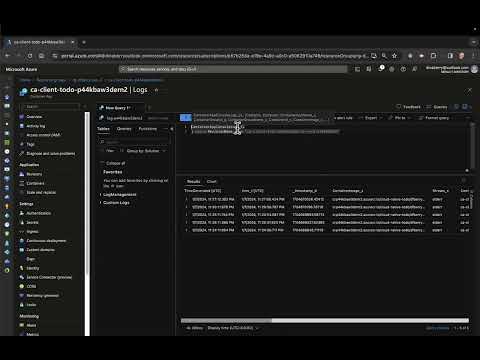Open the Export dropdown
The width and height of the screenshot is (480, 360).
click(x=370, y=118)
